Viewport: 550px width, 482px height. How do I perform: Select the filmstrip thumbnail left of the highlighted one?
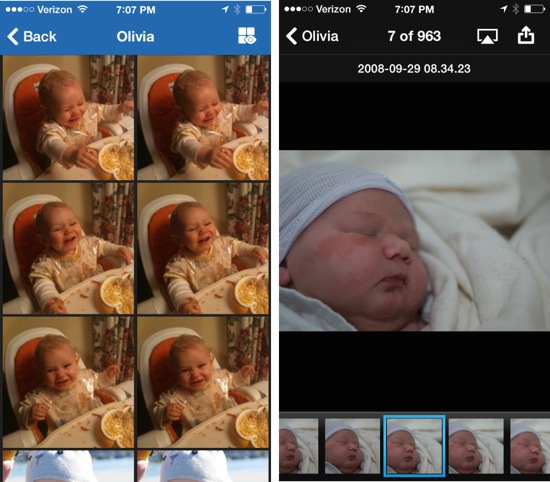click(352, 446)
